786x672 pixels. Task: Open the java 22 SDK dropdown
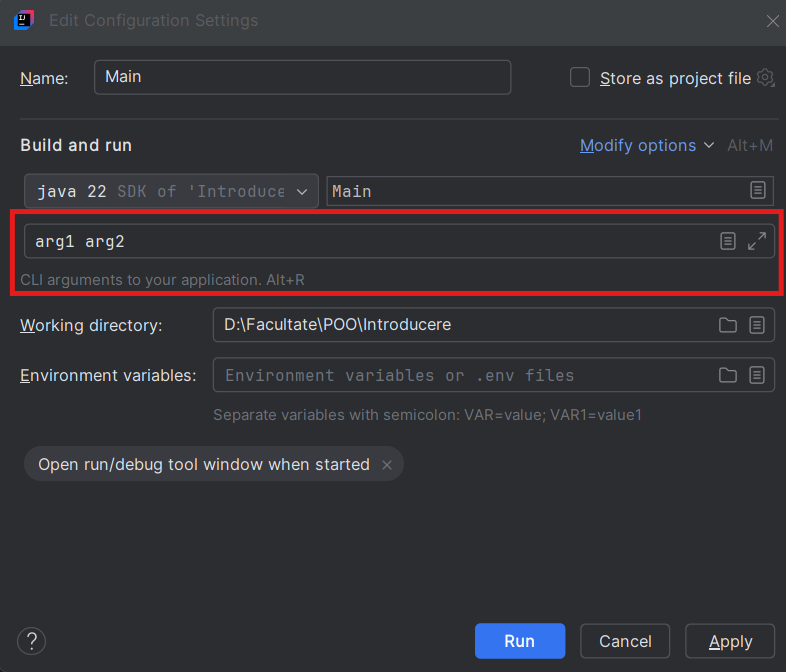171,191
